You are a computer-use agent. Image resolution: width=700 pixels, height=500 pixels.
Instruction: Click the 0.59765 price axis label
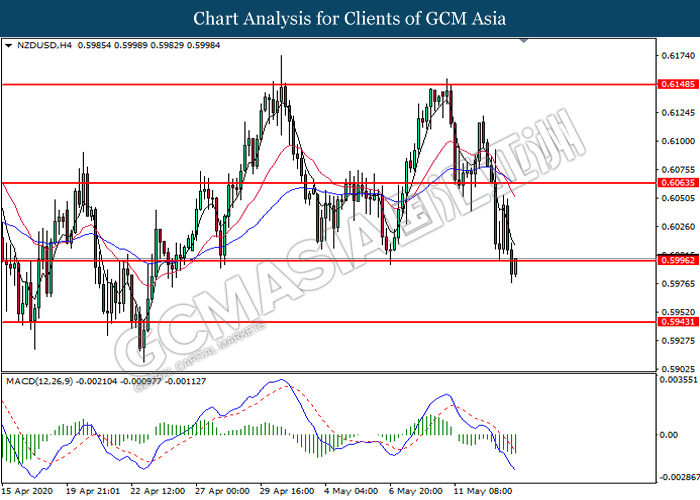coord(678,284)
